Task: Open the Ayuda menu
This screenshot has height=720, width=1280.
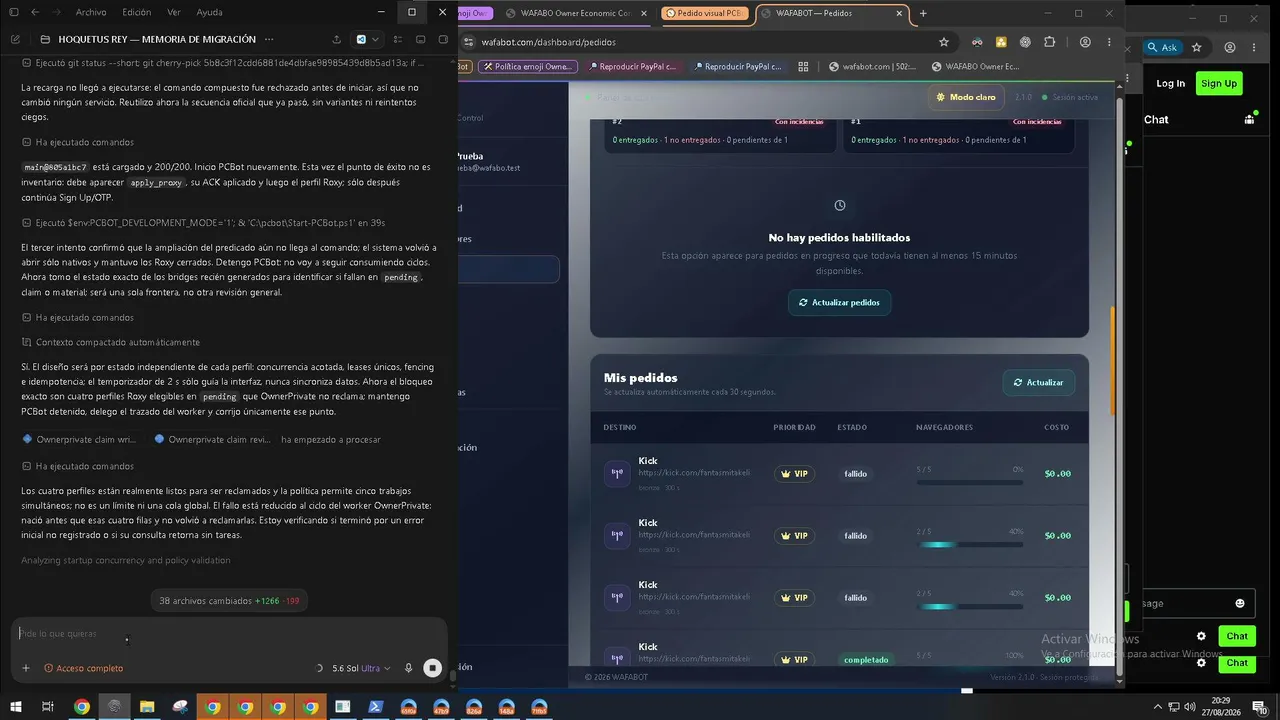Action: 210,12
